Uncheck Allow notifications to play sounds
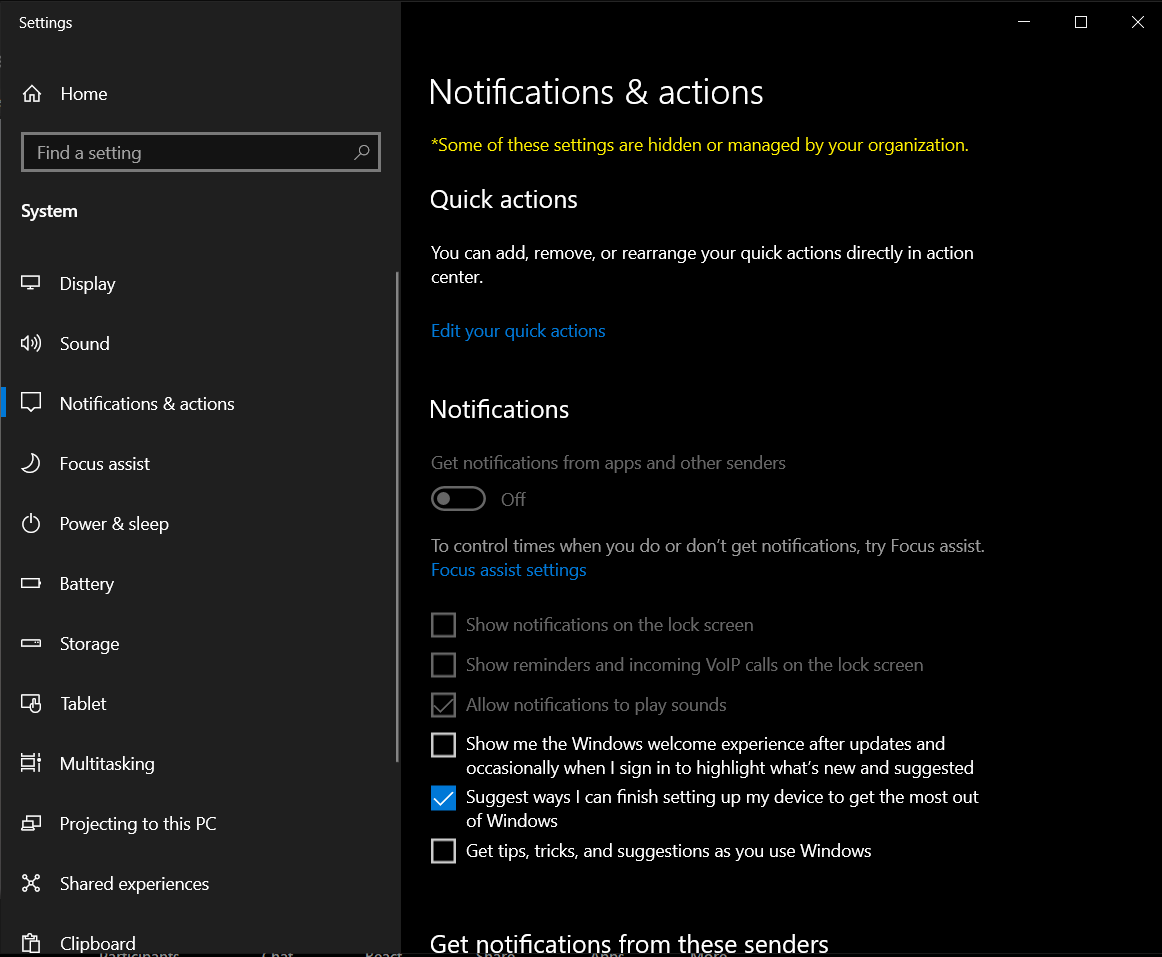 click(x=443, y=705)
